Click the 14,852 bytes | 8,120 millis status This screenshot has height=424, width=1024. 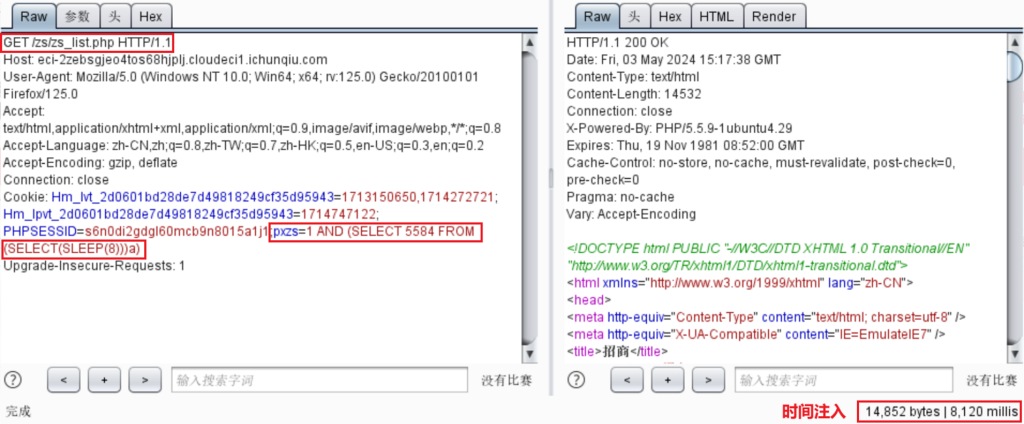pos(939,412)
